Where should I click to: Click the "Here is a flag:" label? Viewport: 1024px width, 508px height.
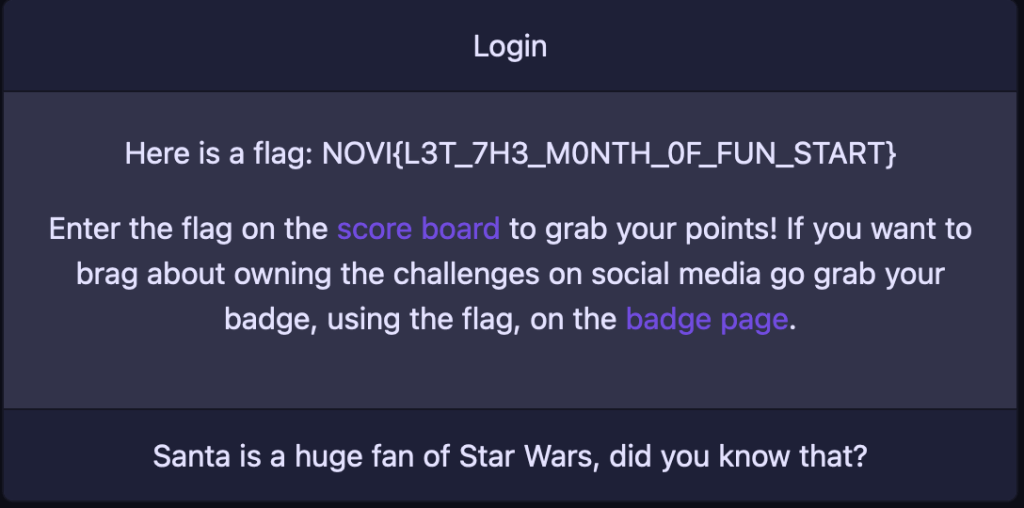coord(219,154)
